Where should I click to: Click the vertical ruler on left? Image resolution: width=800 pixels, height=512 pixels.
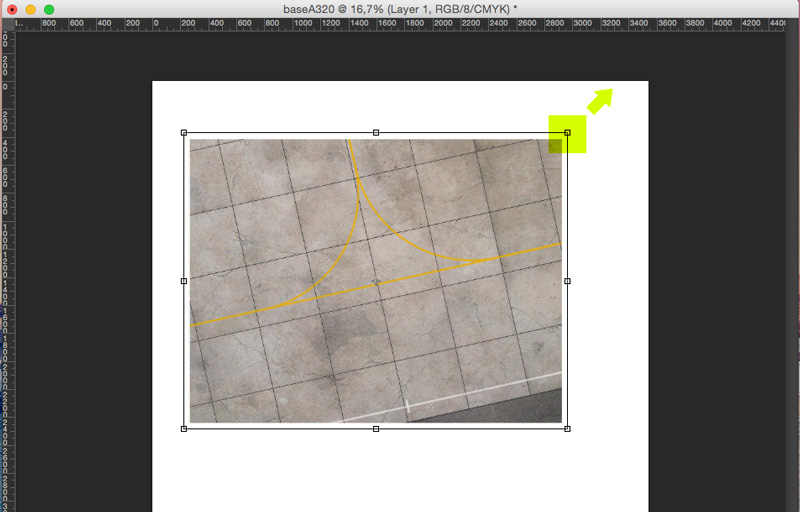[8, 271]
